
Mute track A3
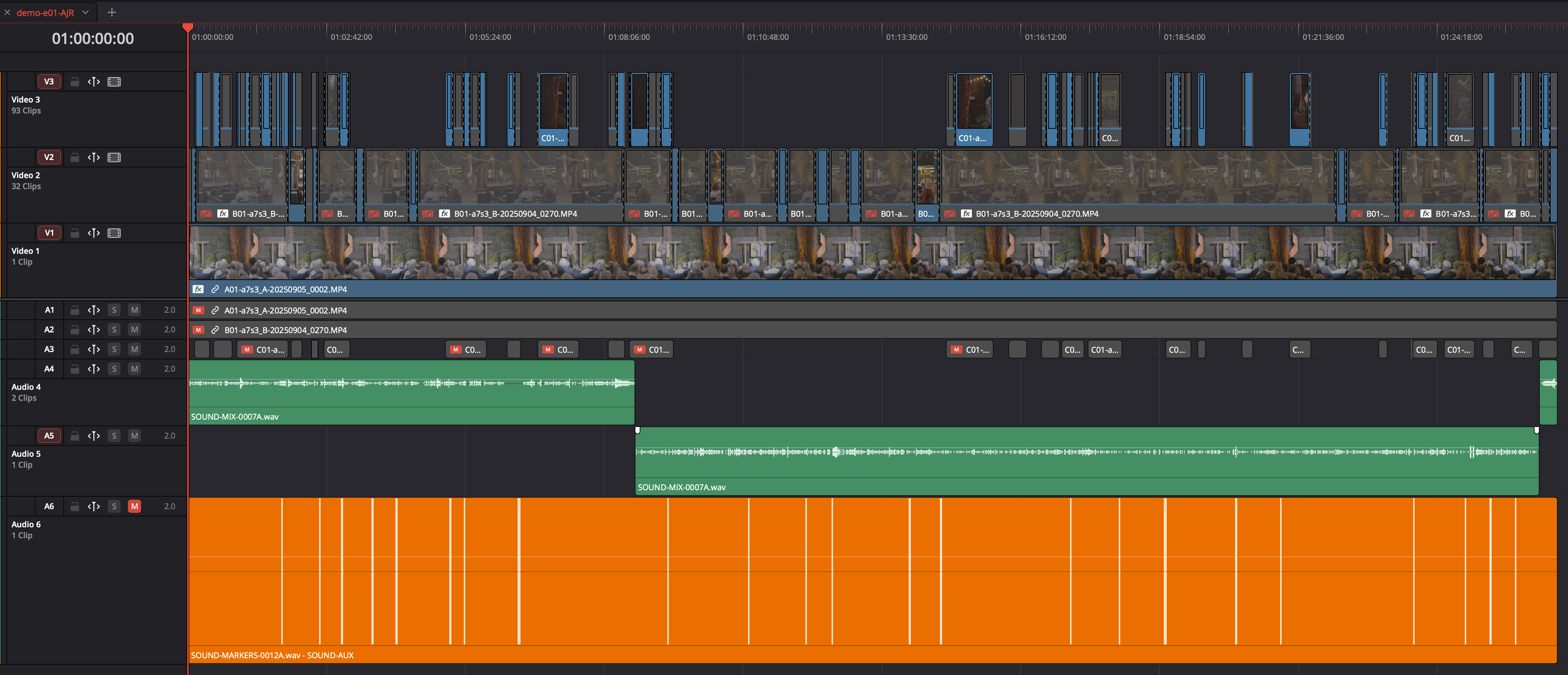pyautogui.click(x=134, y=349)
